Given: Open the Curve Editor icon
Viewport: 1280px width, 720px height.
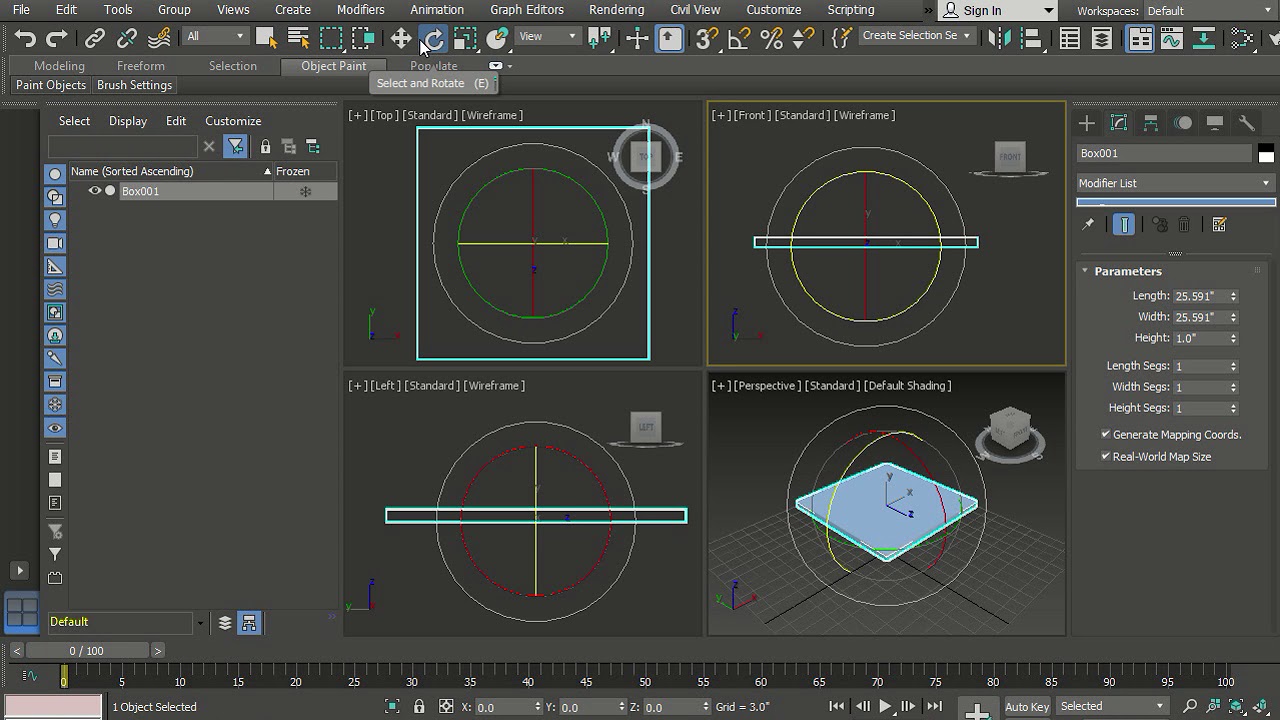Looking at the screenshot, I should click(x=1172, y=38).
